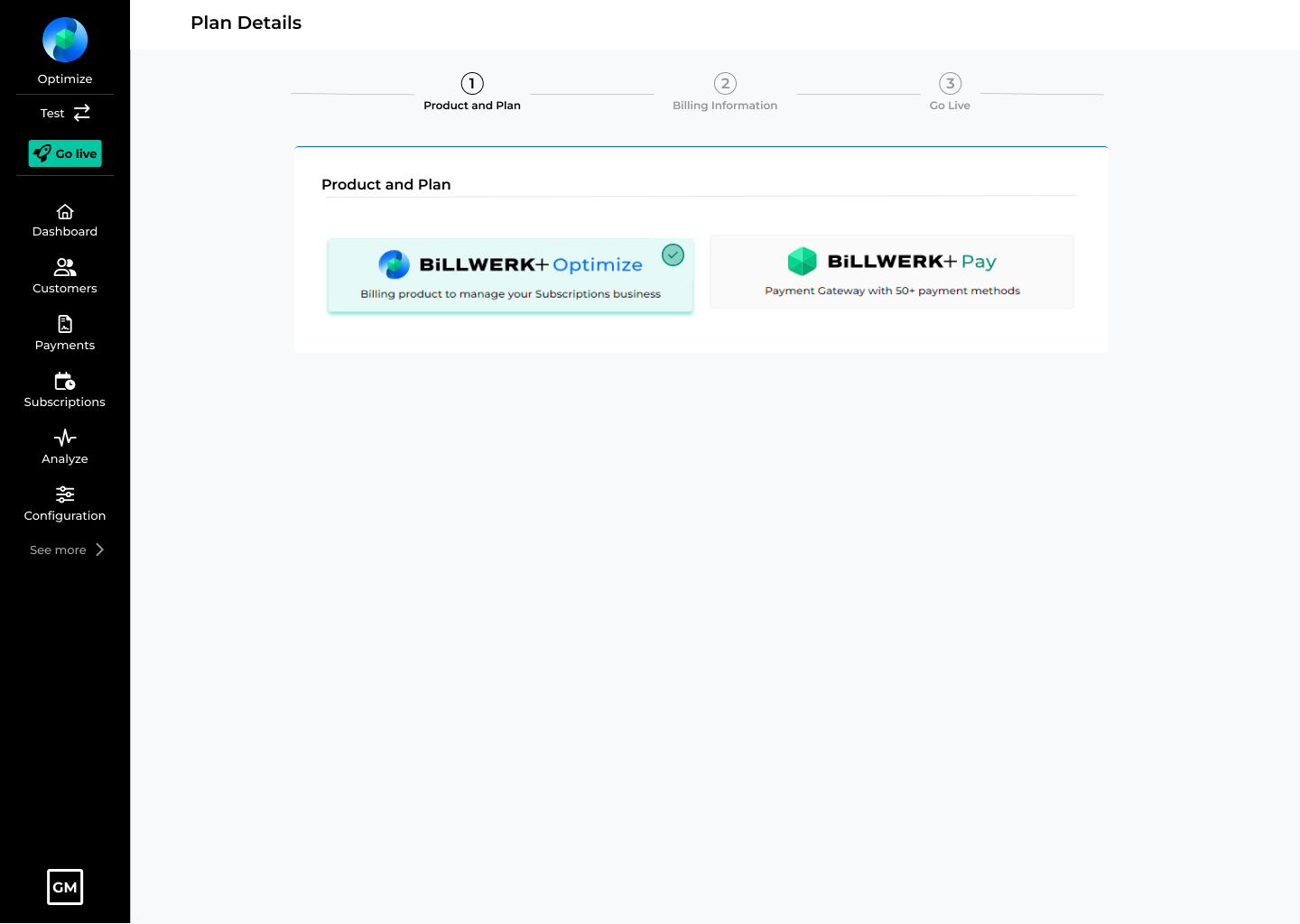Choose the Billwerk+ Pay product card
Screen dimensions: 1300x924
click(892, 272)
